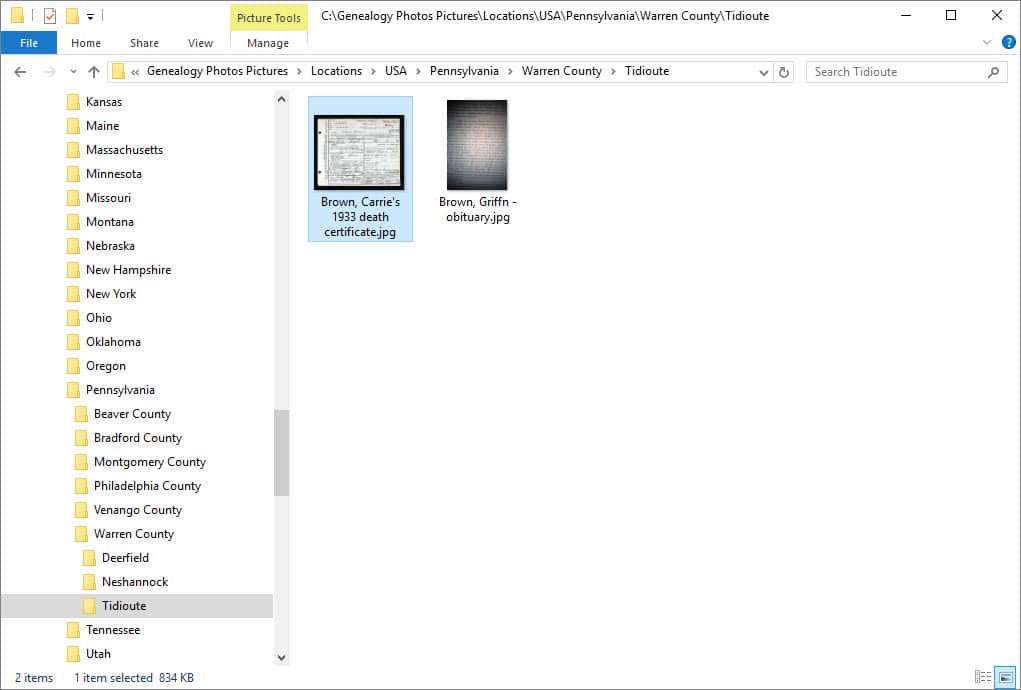Click the Picture Tools contextual tab header

click(268, 18)
